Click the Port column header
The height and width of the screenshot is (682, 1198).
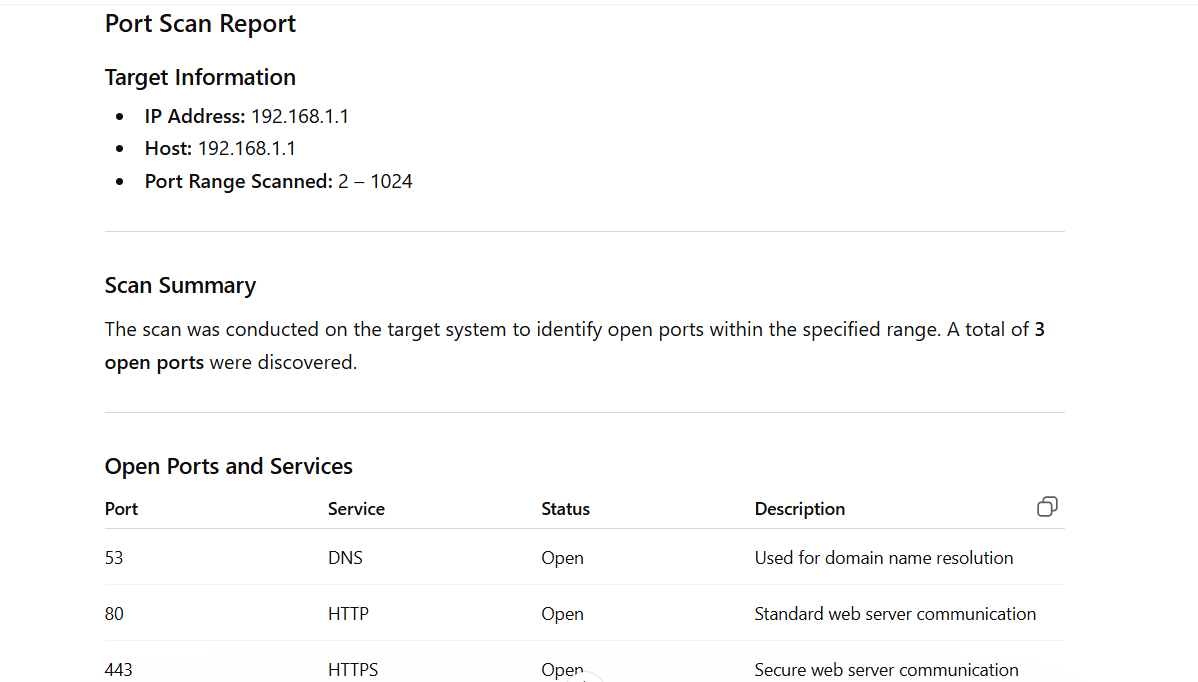pyautogui.click(x=121, y=509)
